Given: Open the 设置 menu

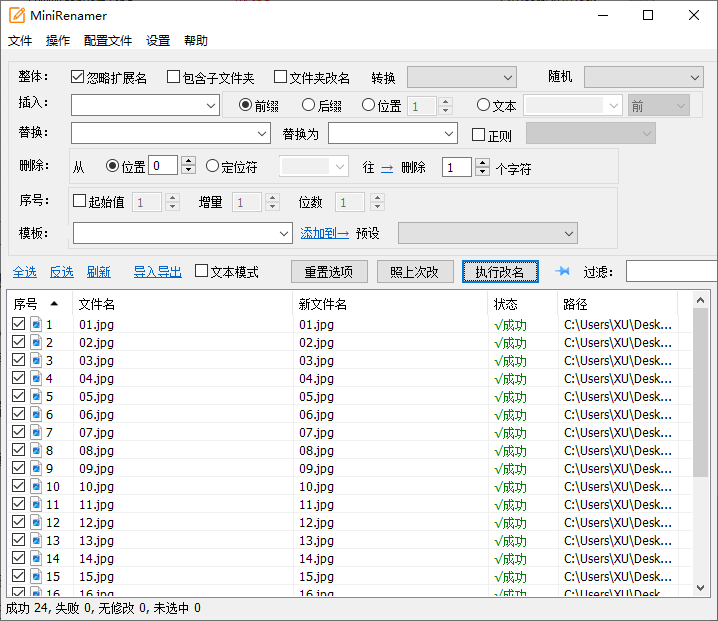Looking at the screenshot, I should pos(158,41).
